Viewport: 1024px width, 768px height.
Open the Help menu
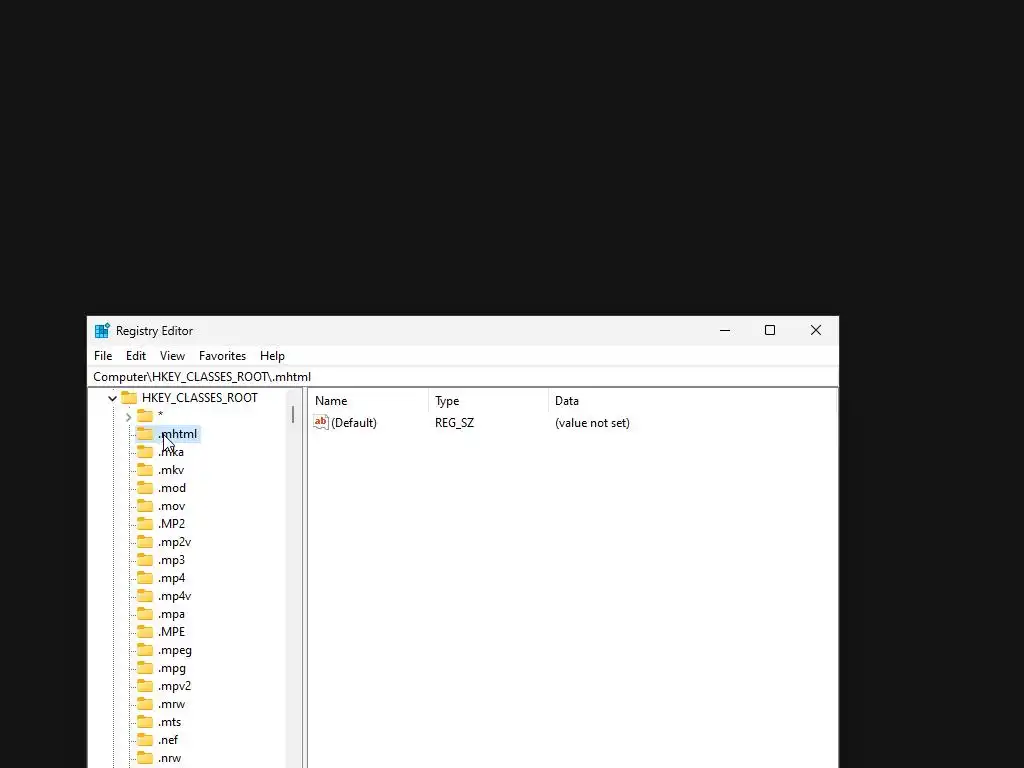[x=272, y=356]
